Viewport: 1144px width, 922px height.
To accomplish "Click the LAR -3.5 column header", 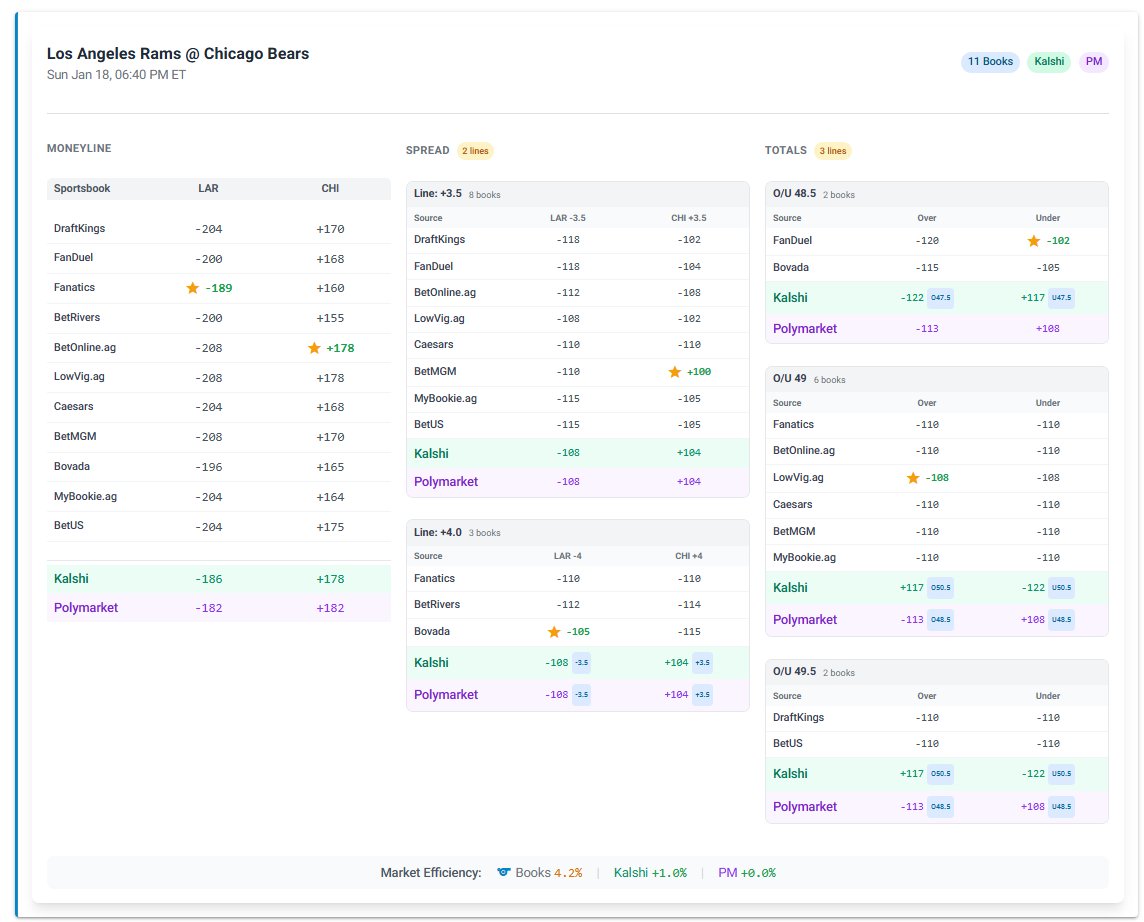I will click(568, 218).
